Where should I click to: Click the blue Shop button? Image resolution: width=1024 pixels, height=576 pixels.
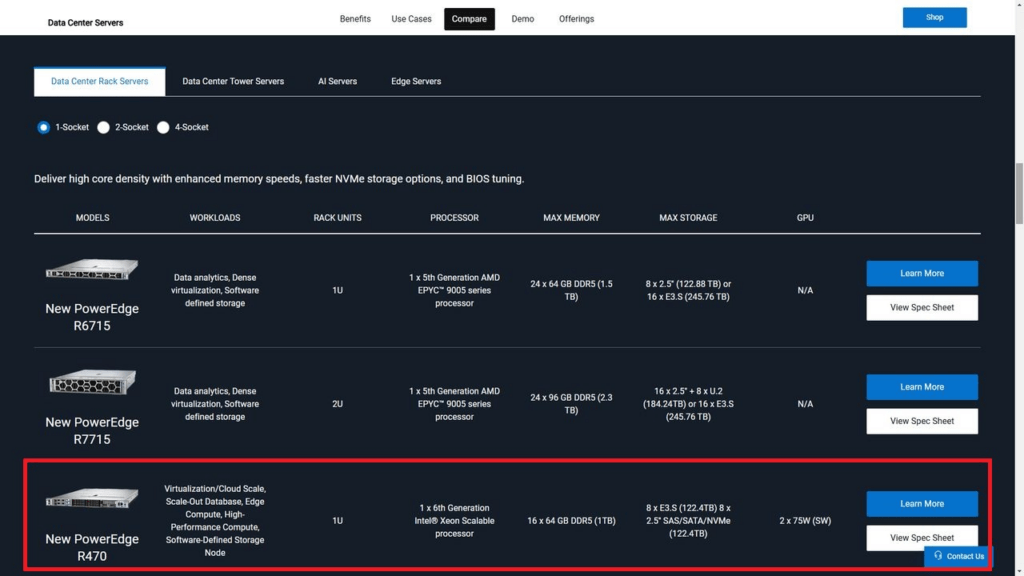coord(935,18)
